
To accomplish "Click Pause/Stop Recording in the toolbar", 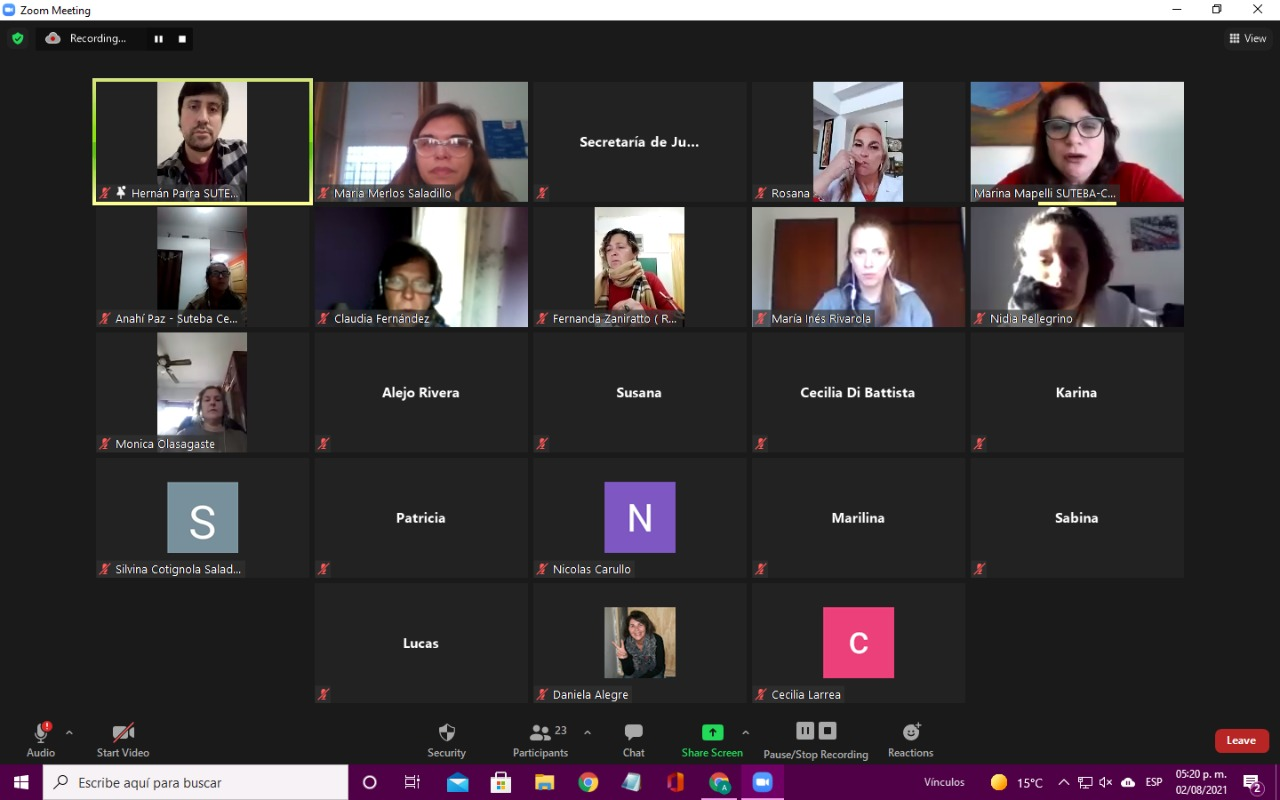I will point(815,740).
